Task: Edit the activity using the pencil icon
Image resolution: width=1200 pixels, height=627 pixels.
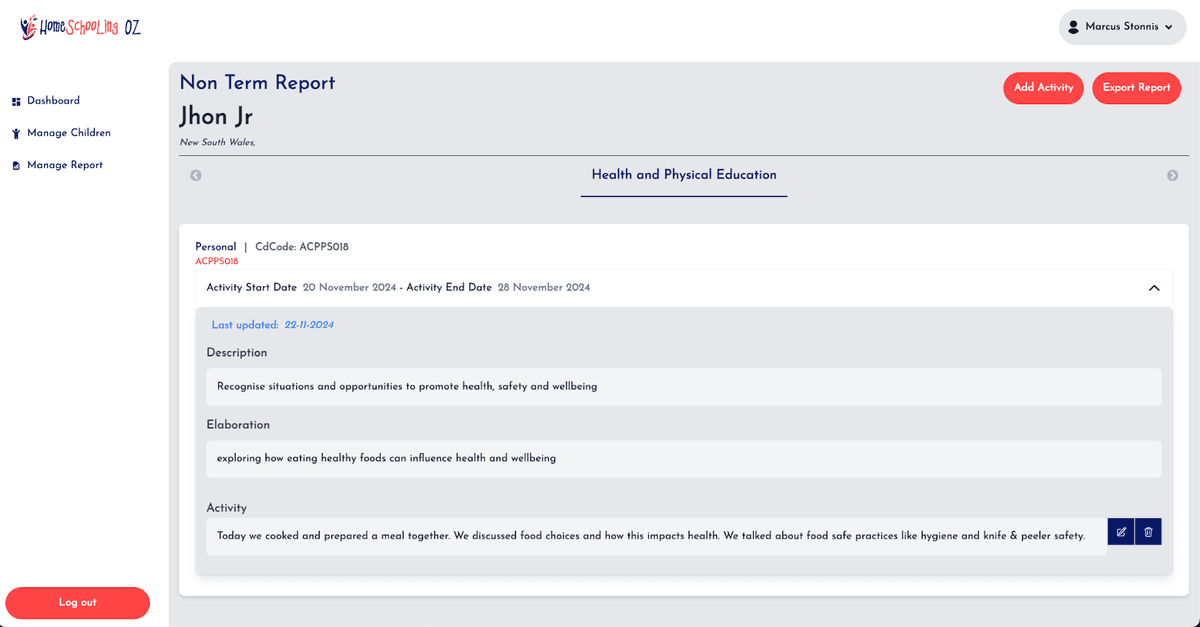Action: (1121, 532)
